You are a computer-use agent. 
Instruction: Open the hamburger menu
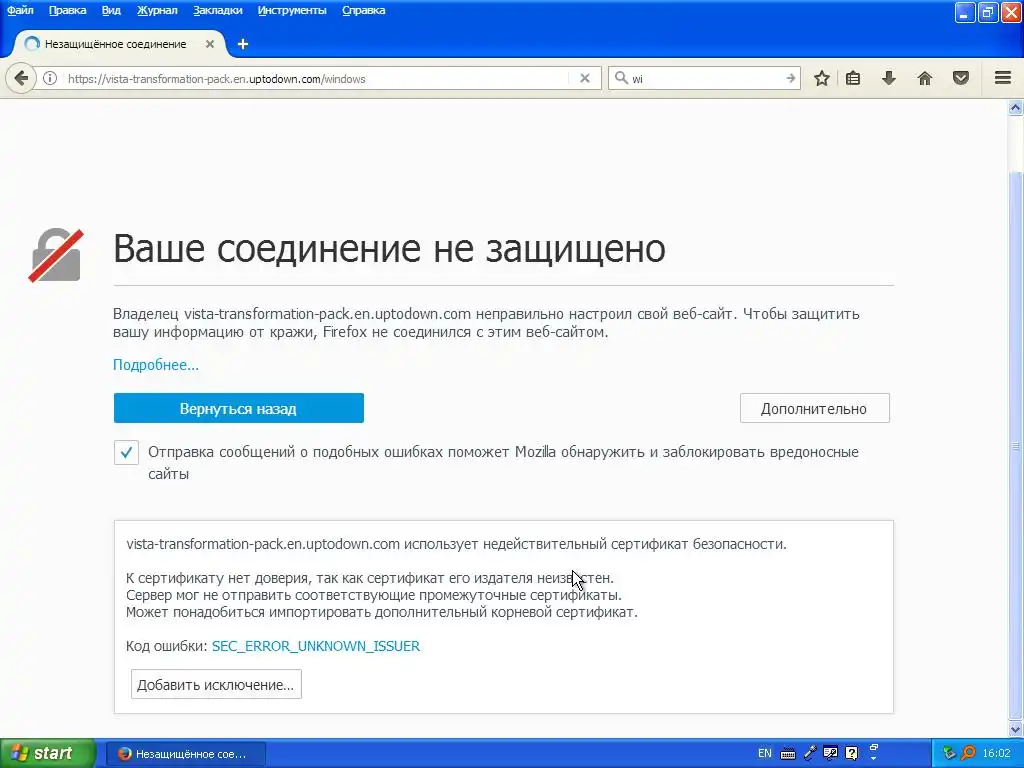[1003, 78]
